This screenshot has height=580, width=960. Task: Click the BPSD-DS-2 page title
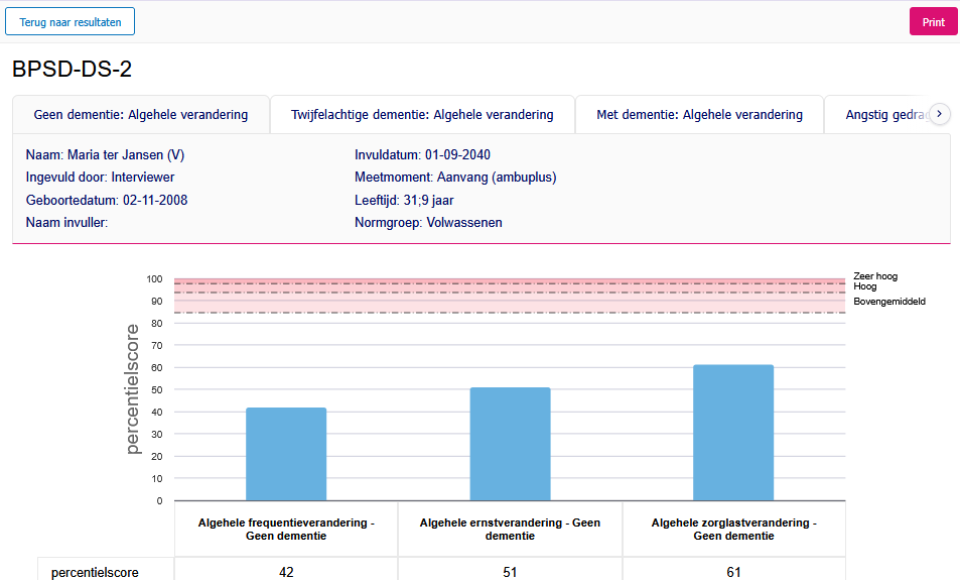(72, 69)
